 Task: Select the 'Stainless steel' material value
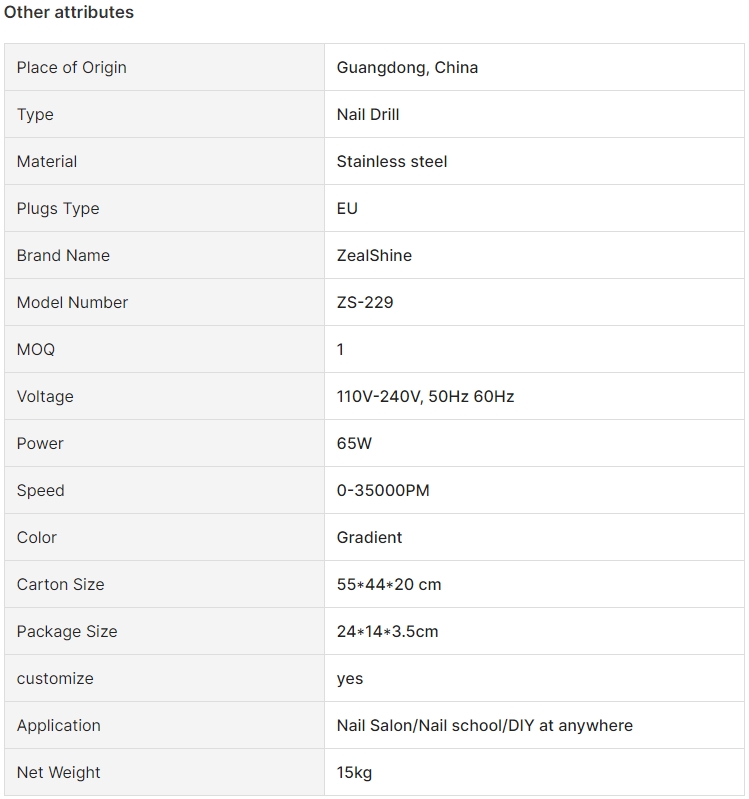392,162
